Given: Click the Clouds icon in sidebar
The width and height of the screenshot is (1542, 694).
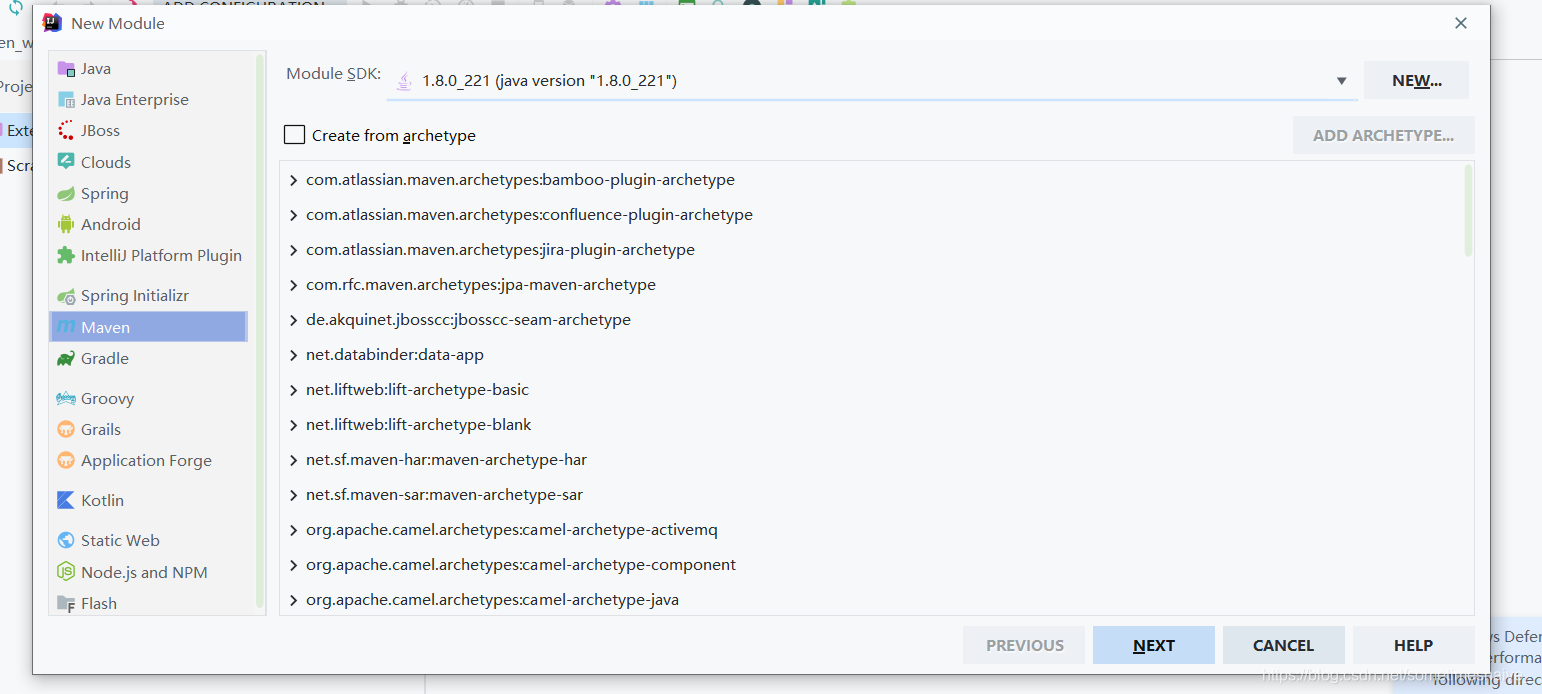Looking at the screenshot, I should [x=66, y=162].
